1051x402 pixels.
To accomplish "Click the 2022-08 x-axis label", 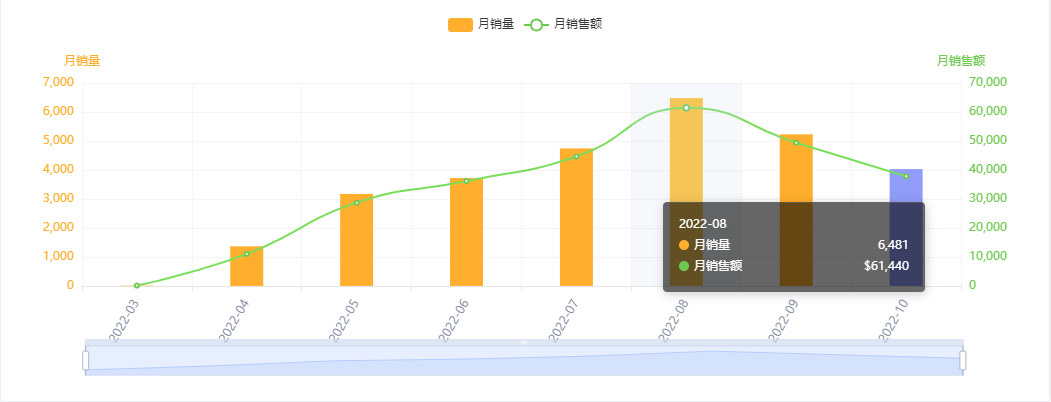I will (674, 320).
